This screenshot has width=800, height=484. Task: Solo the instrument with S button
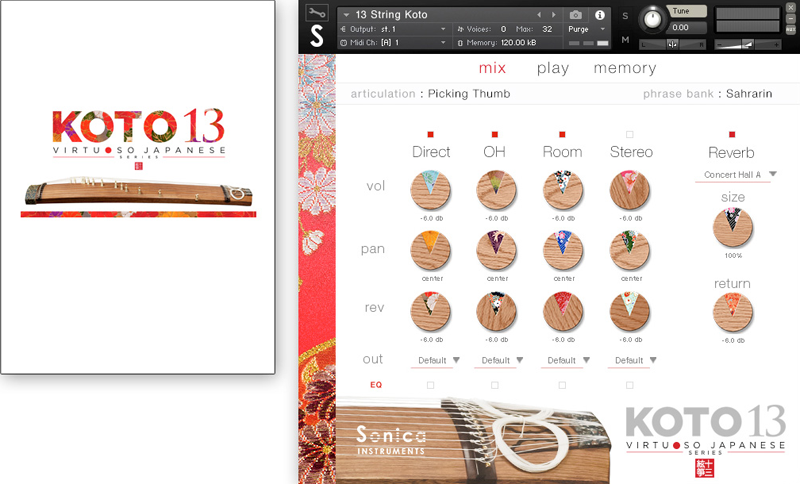tap(625, 16)
